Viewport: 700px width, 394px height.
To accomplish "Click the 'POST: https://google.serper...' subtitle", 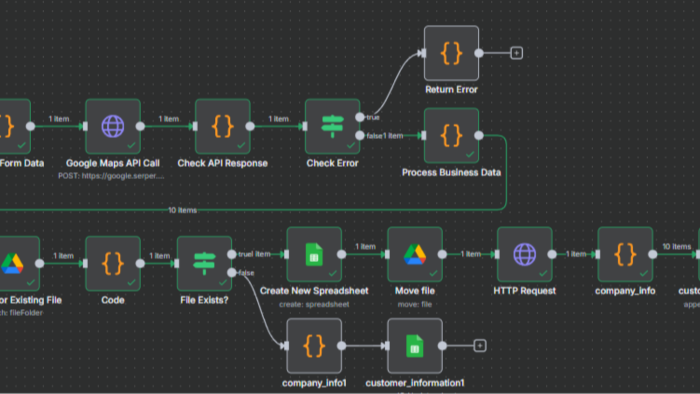I will pyautogui.click(x=111, y=176).
